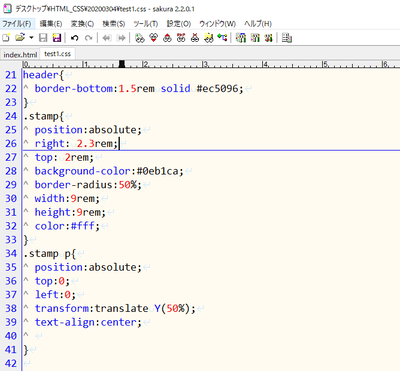
Task: Open the 検索(S) menu
Action: tap(114, 24)
